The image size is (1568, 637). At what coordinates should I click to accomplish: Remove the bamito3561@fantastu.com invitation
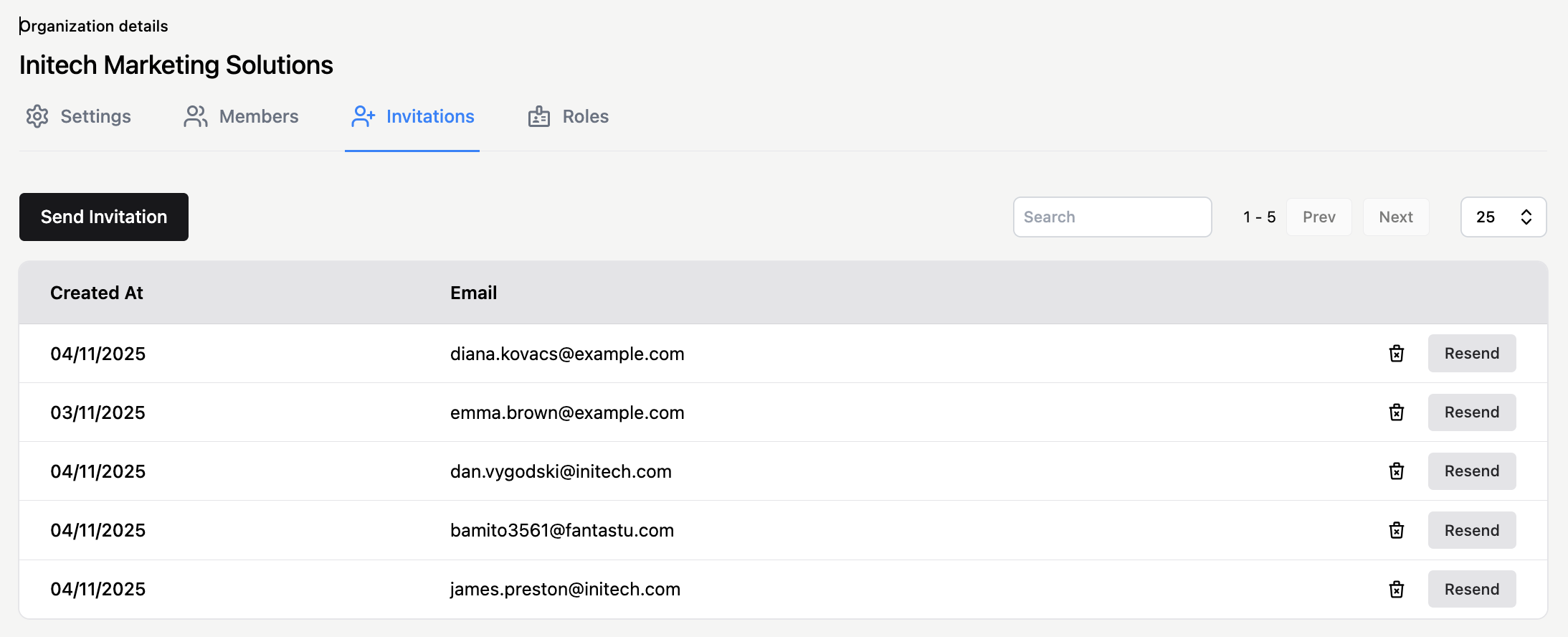point(1396,530)
